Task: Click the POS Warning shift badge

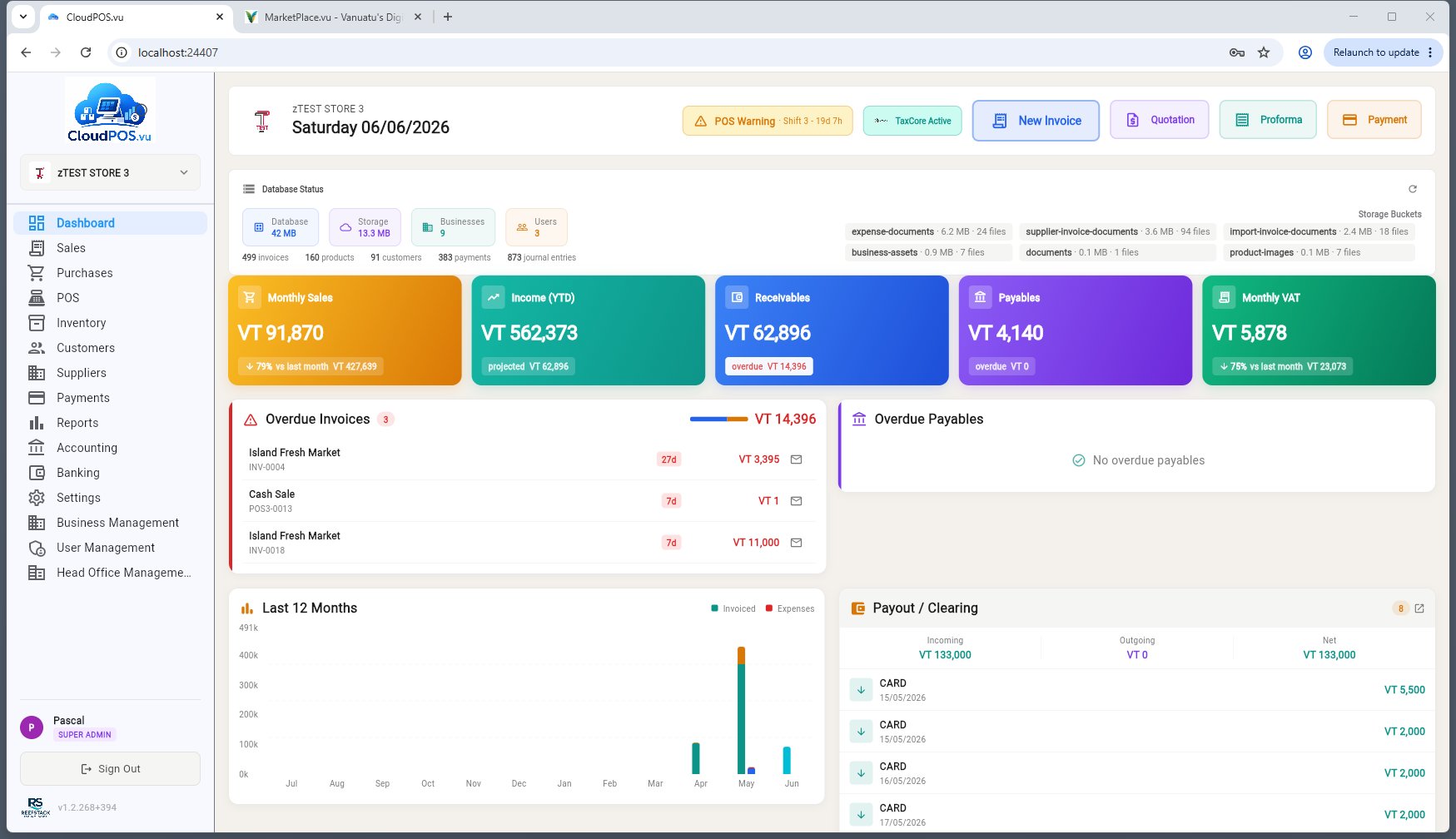Action: click(768, 121)
